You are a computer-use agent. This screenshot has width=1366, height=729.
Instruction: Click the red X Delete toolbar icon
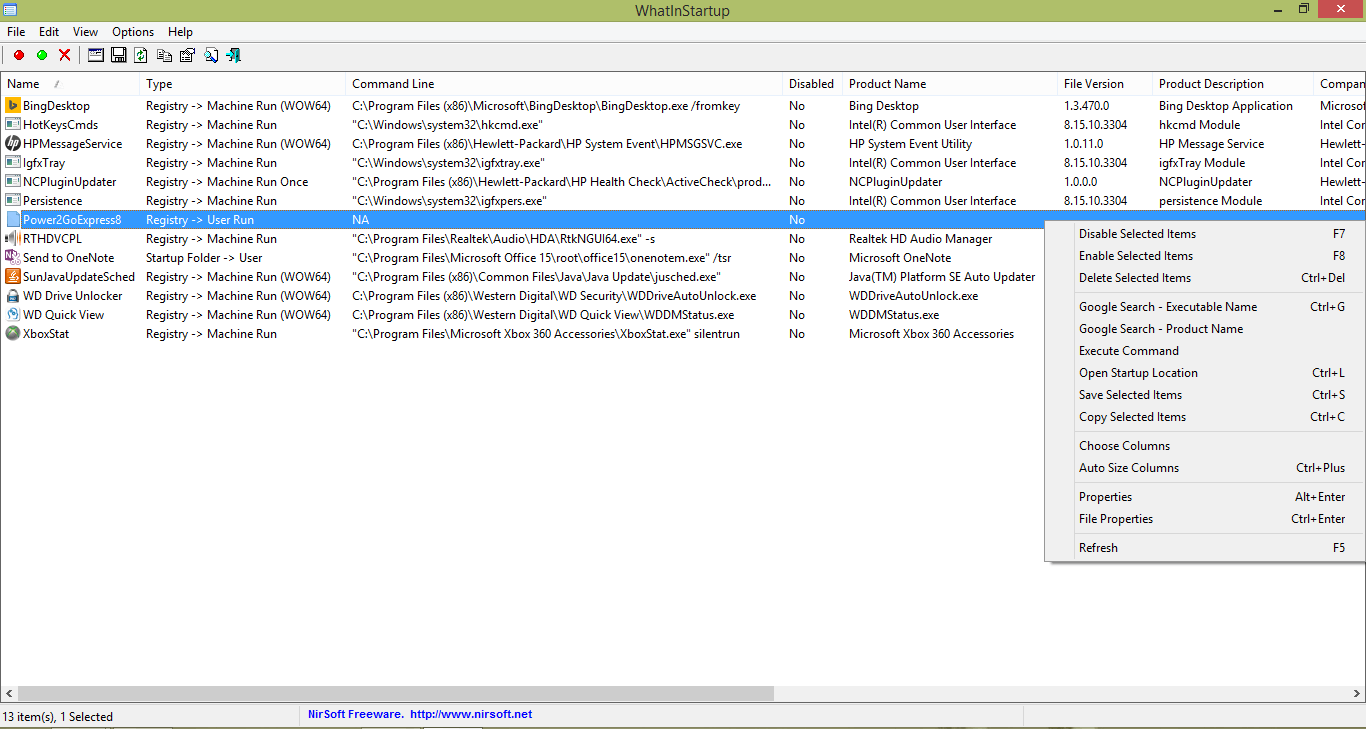tap(65, 55)
